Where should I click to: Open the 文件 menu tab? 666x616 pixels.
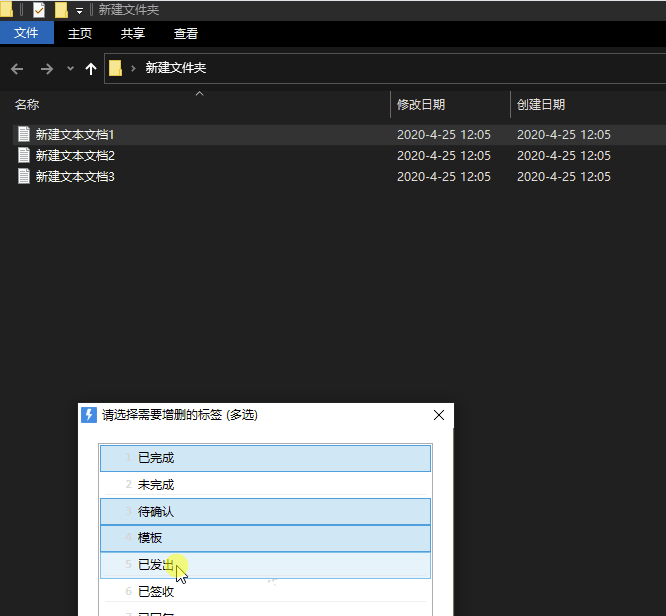click(26, 33)
